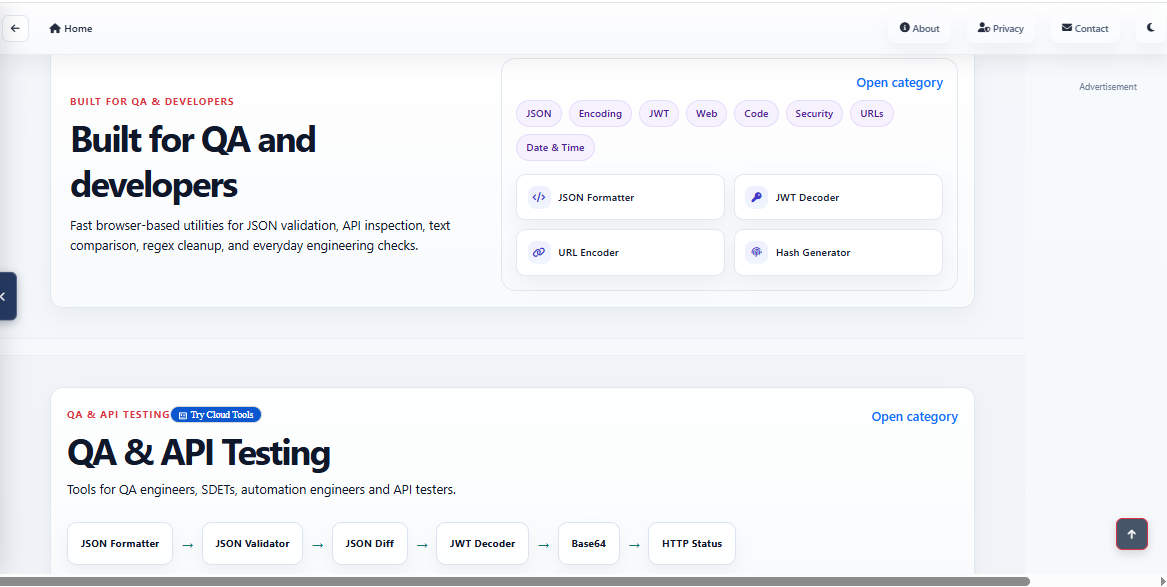This screenshot has width=1167, height=587.
Task: Open JWT Decoder in the QA workflow row
Action: click(482, 544)
